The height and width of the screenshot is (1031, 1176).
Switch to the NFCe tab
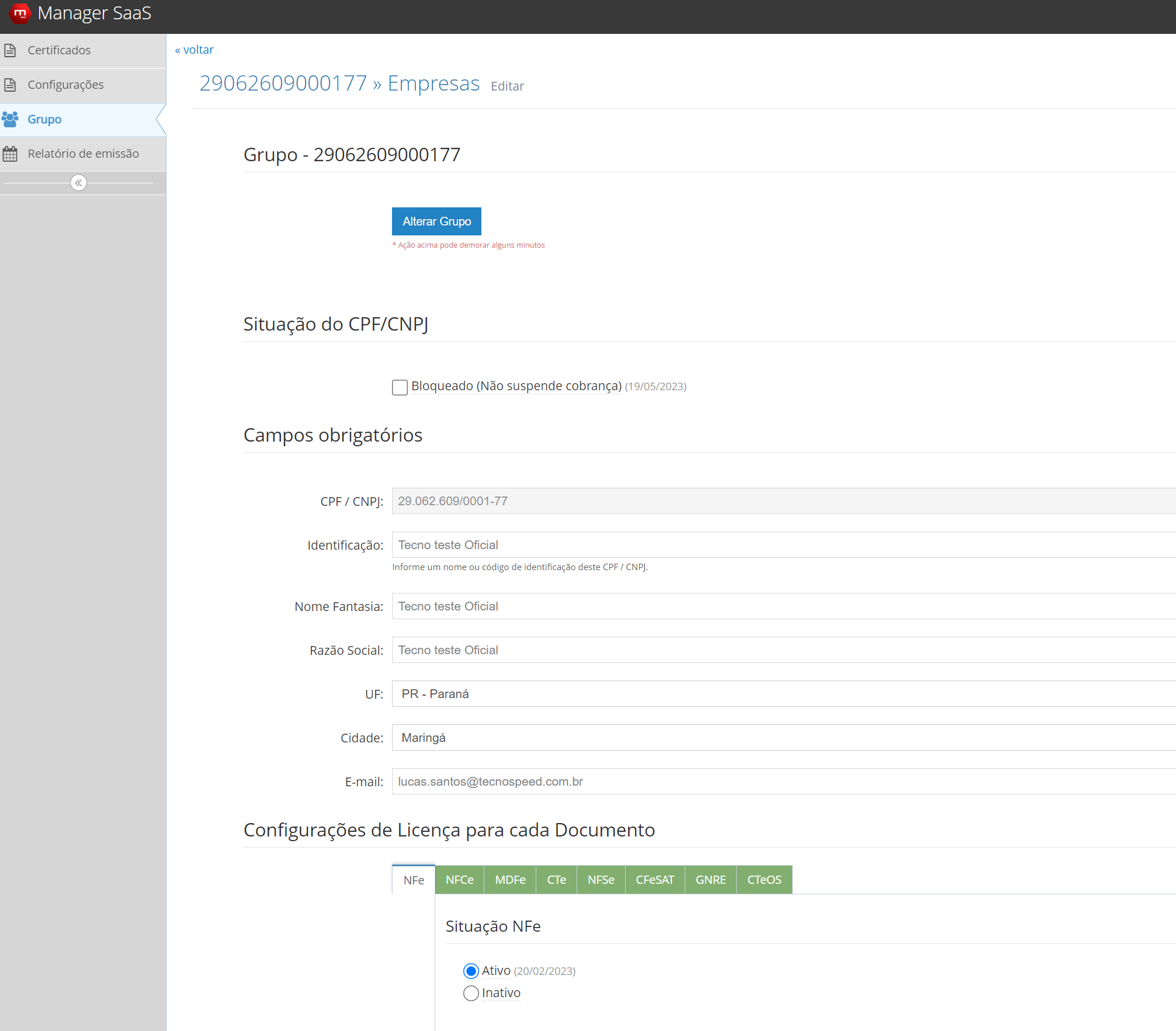459,879
